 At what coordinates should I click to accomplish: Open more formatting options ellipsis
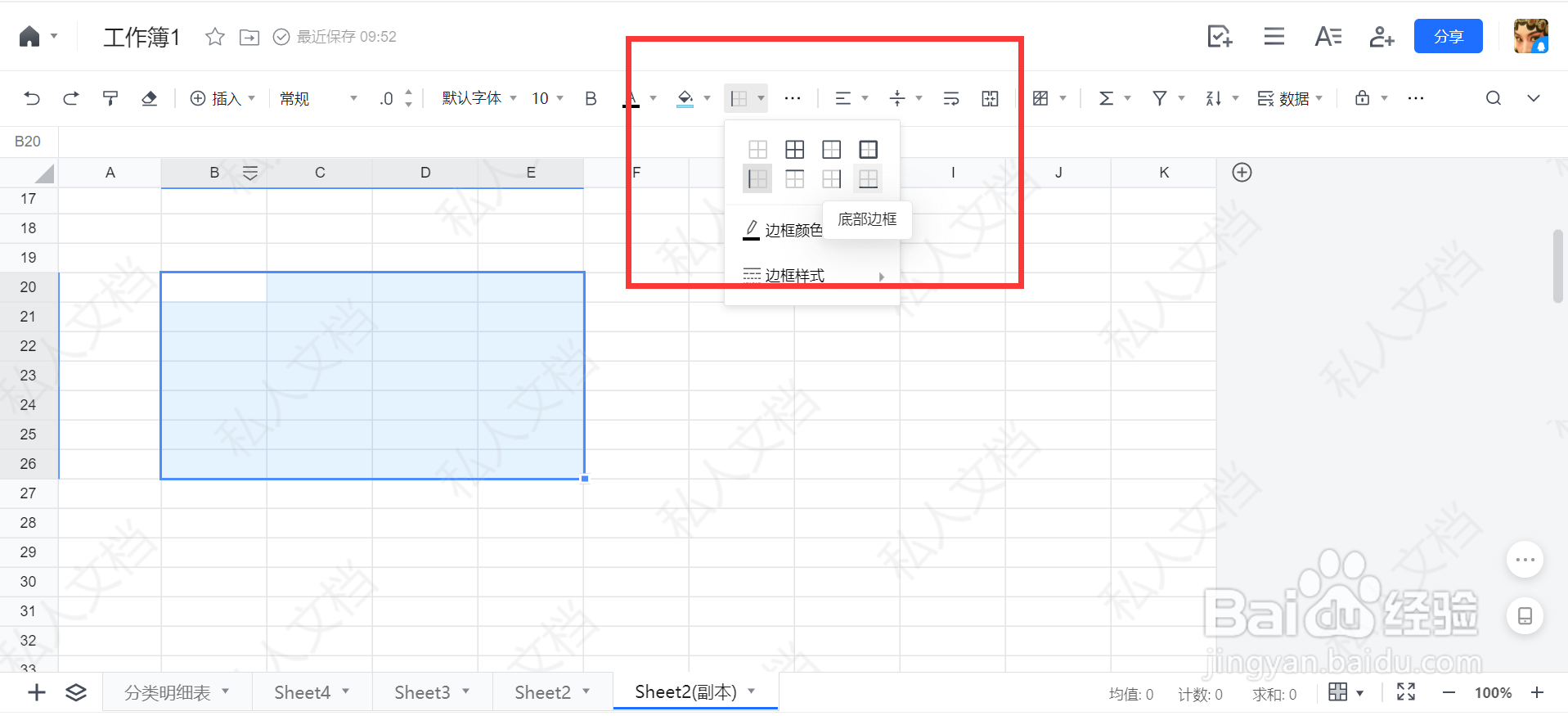point(793,98)
